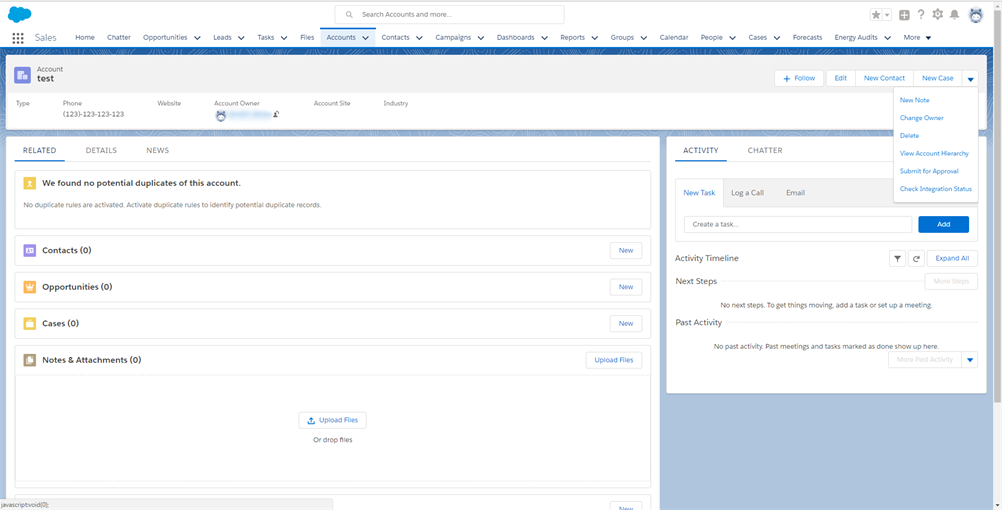Screen dimensions: 1002x510
Task: Open the Opportunities nav dropdown arrow
Action: pyautogui.click(x=197, y=38)
